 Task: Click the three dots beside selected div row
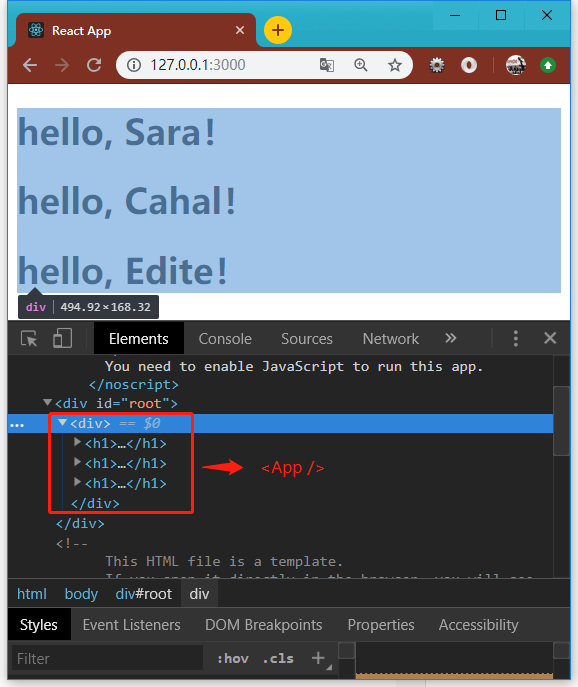tap(17, 425)
